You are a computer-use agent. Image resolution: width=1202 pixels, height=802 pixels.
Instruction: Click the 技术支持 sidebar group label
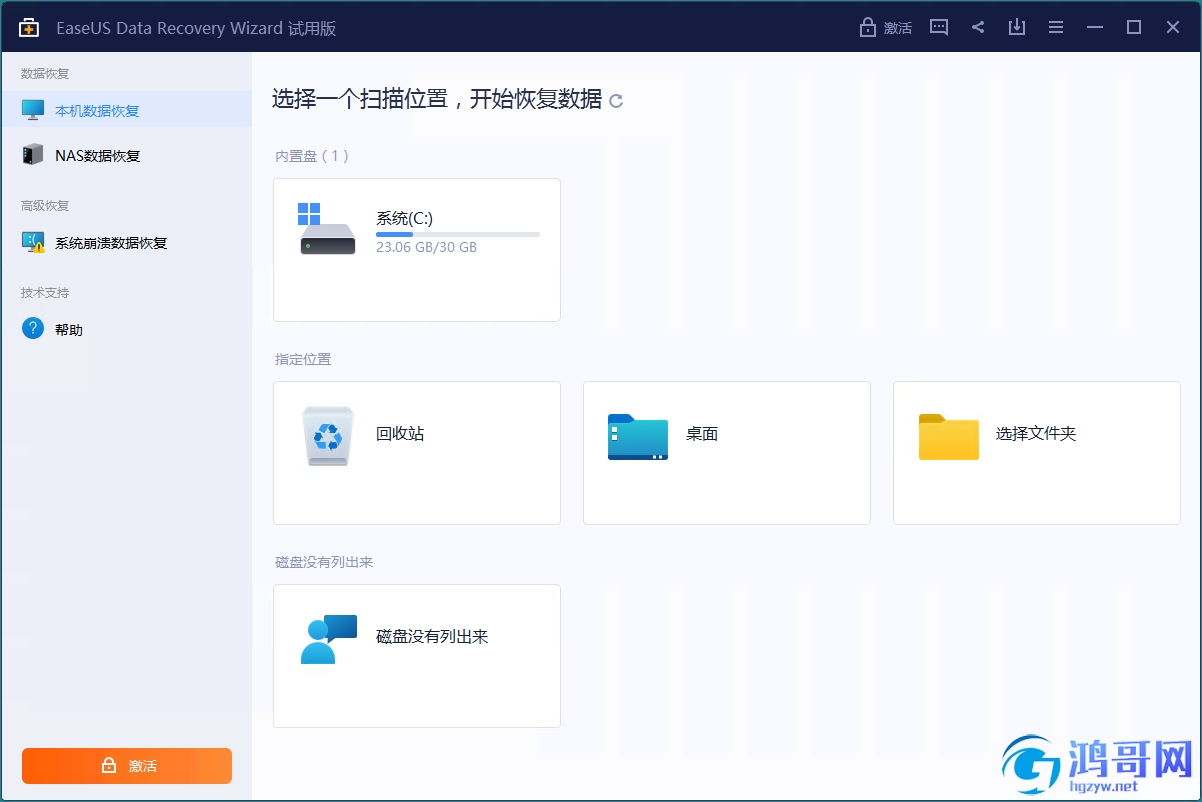(45, 292)
